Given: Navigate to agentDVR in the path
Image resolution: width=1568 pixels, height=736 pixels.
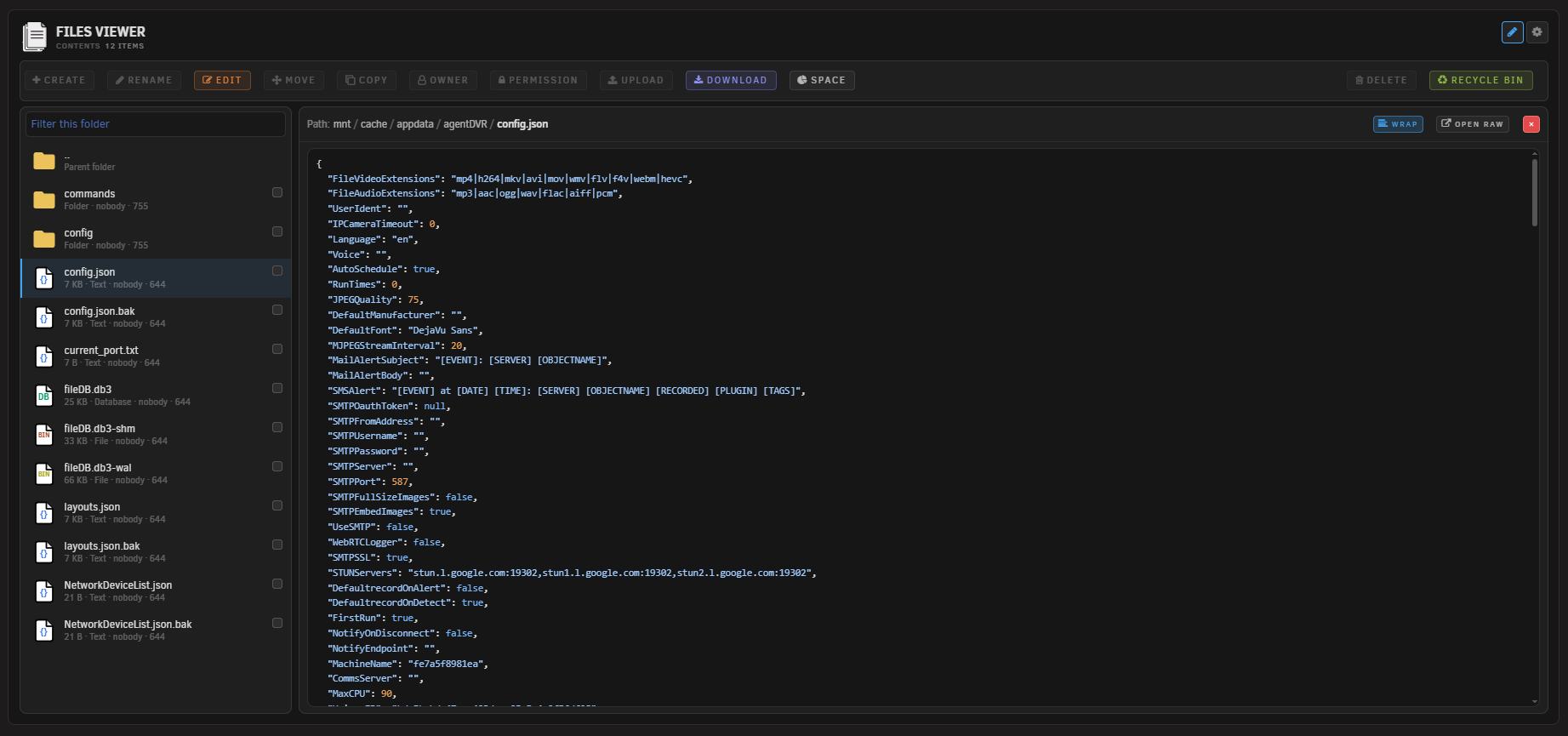Looking at the screenshot, I should [465, 124].
